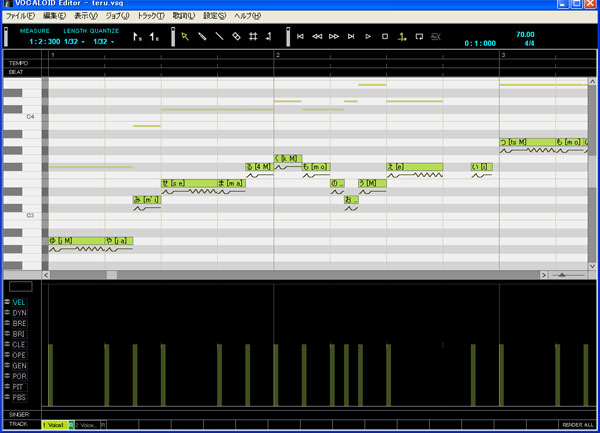Toggle loop playback icon

pos(419,37)
